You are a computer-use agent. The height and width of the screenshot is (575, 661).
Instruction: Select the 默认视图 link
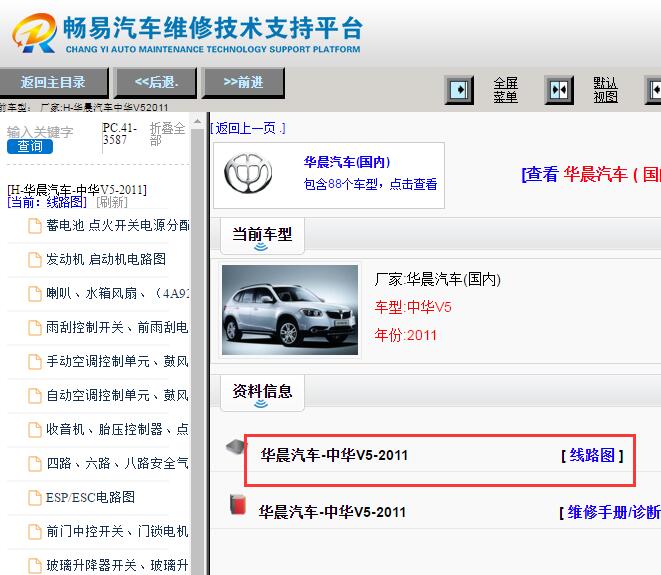pos(605,90)
